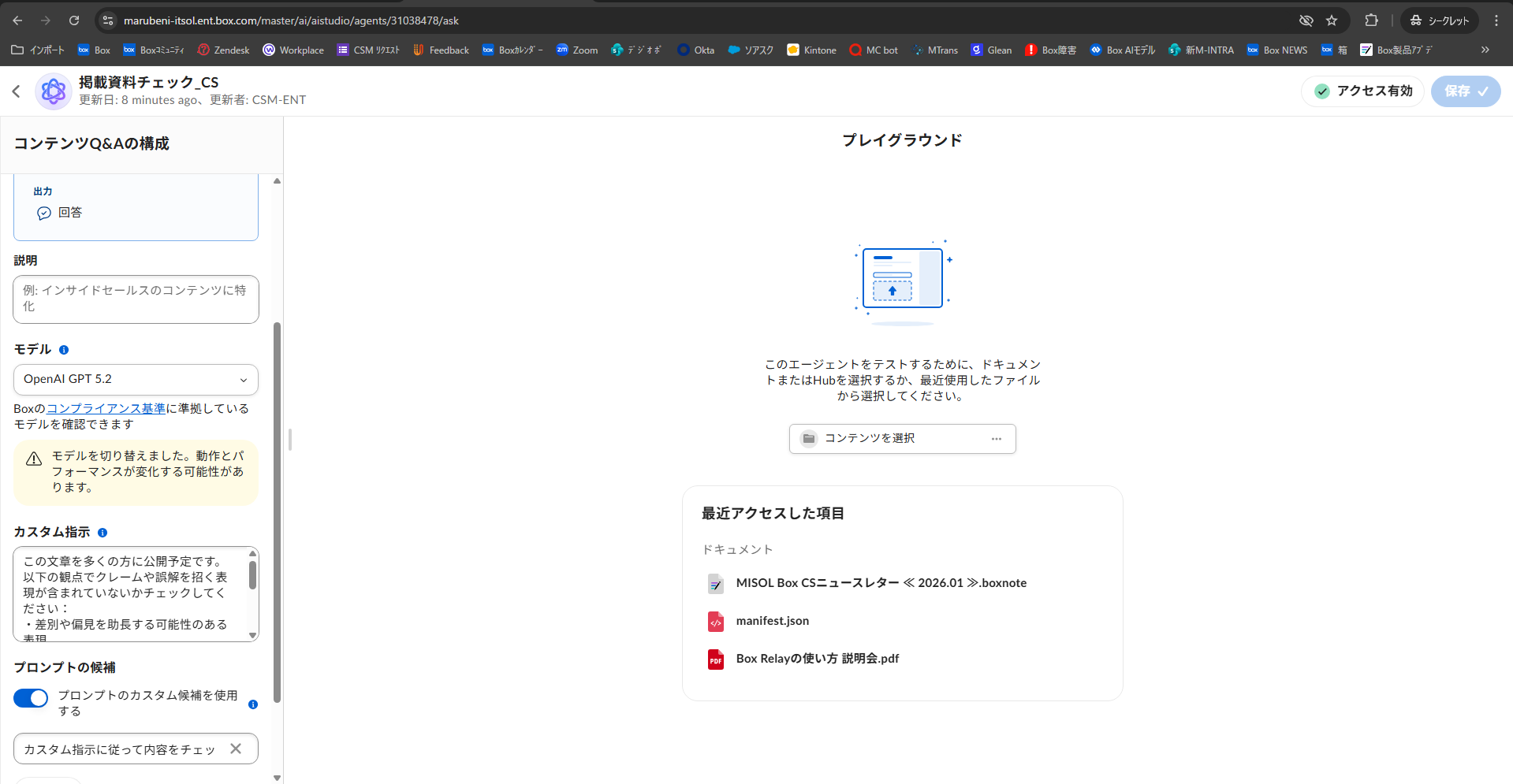Image resolution: width=1513 pixels, height=784 pixels.
Task: Click the info icon next to カスタム指示
Action: [102, 533]
